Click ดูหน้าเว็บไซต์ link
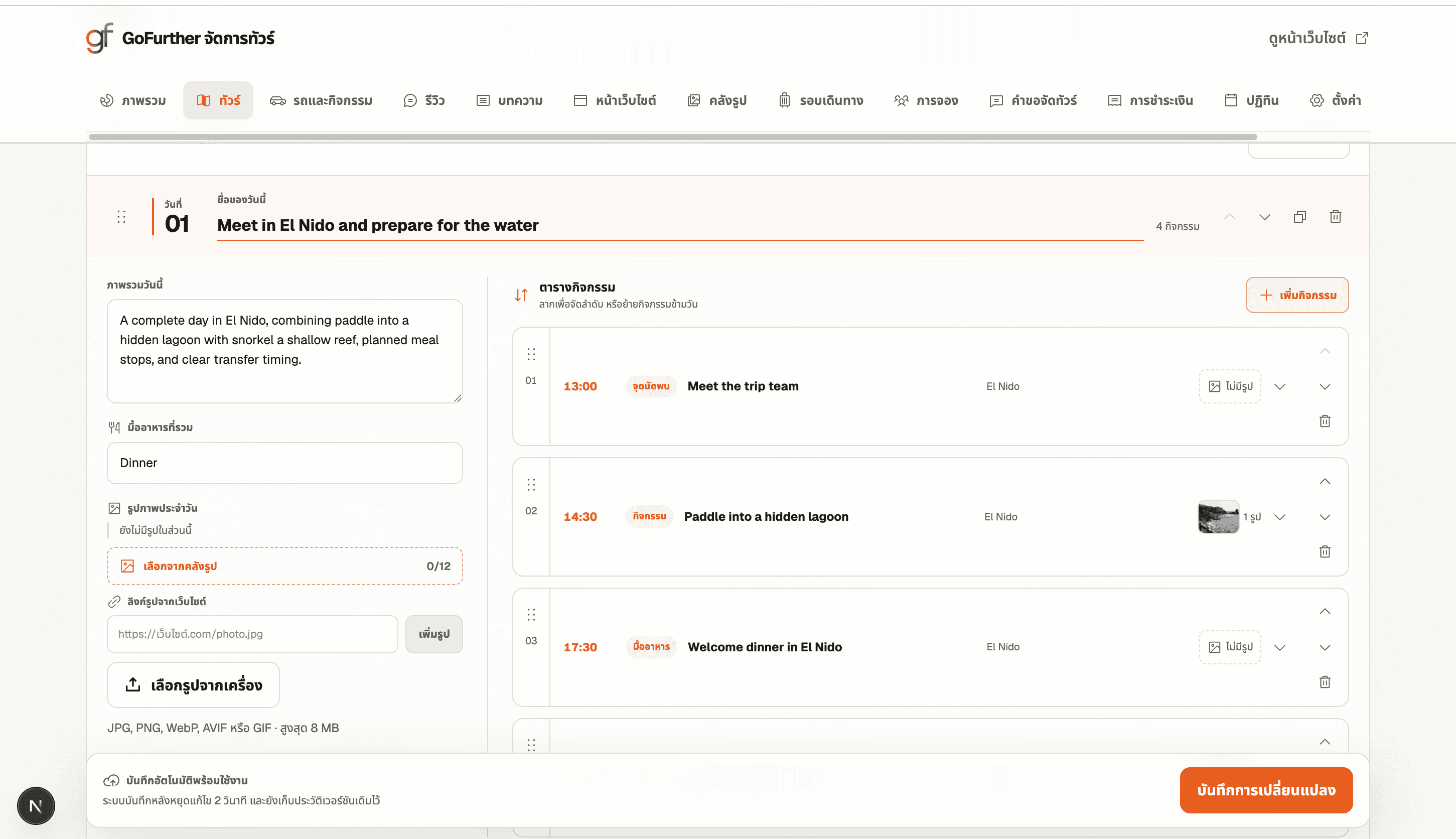The width and height of the screenshot is (1456, 839). pyautogui.click(x=1319, y=38)
